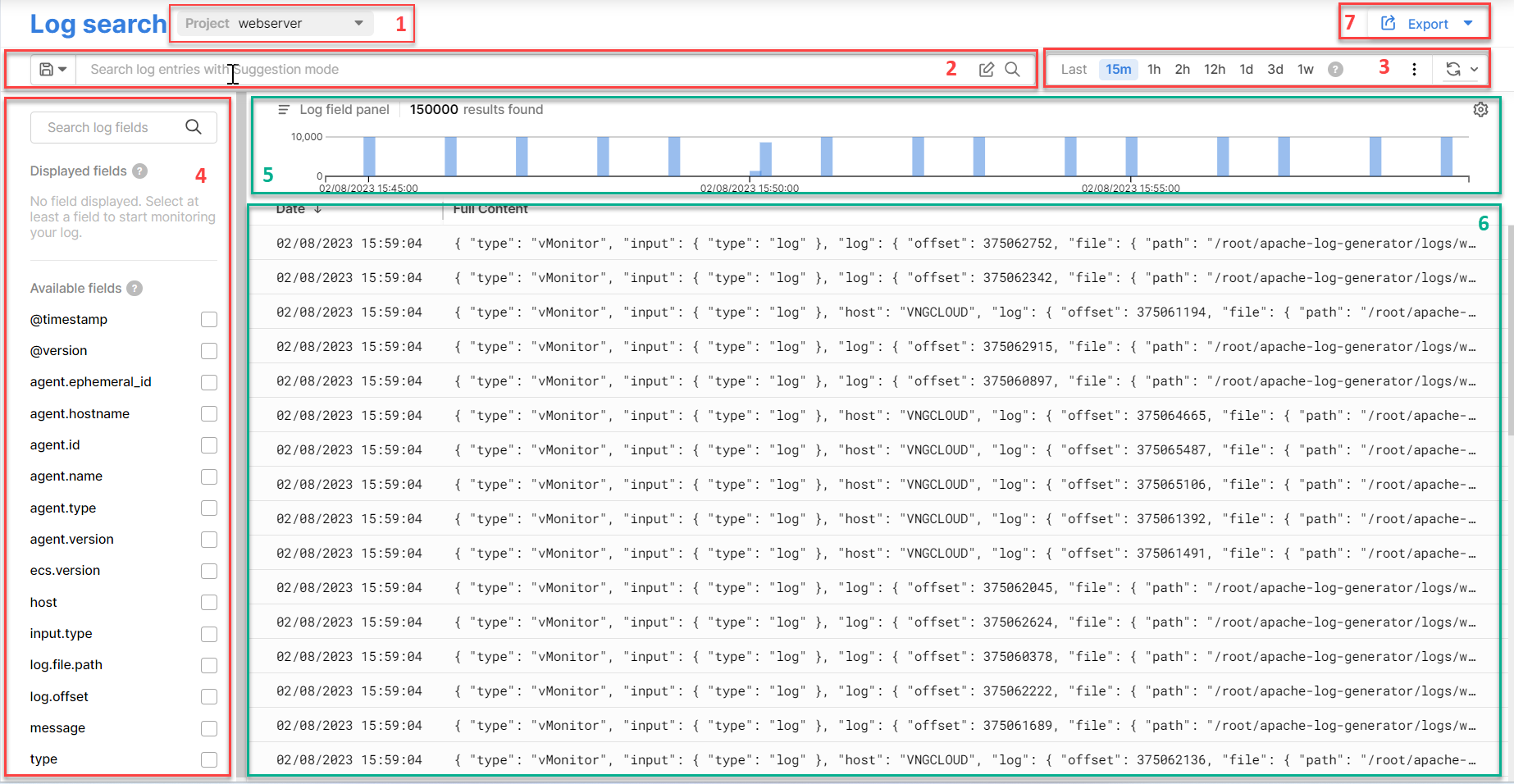The height and width of the screenshot is (784, 1514).
Task: Click the edit query pencil icon
Action: [x=987, y=70]
